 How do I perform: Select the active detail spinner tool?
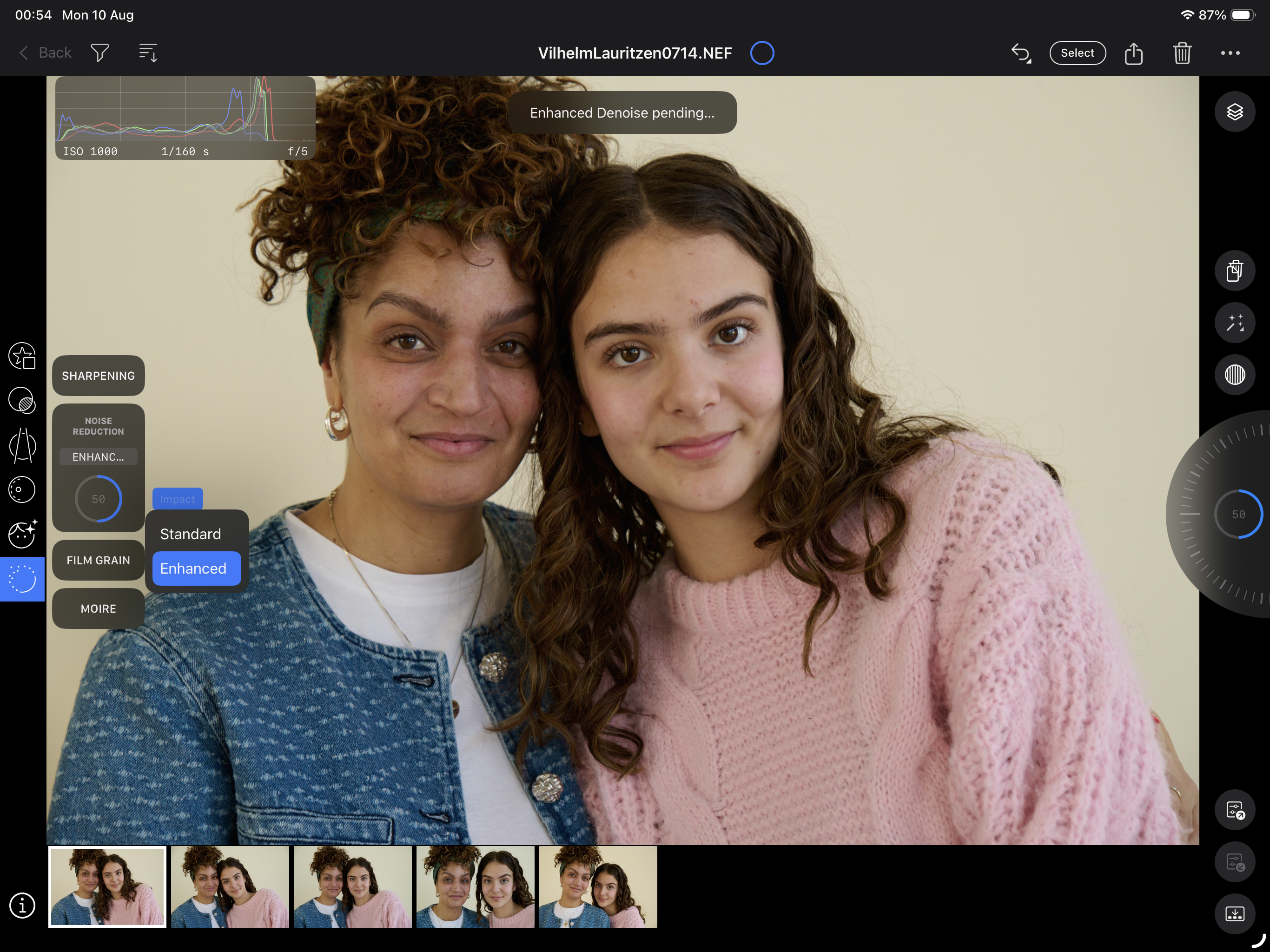[x=22, y=579]
